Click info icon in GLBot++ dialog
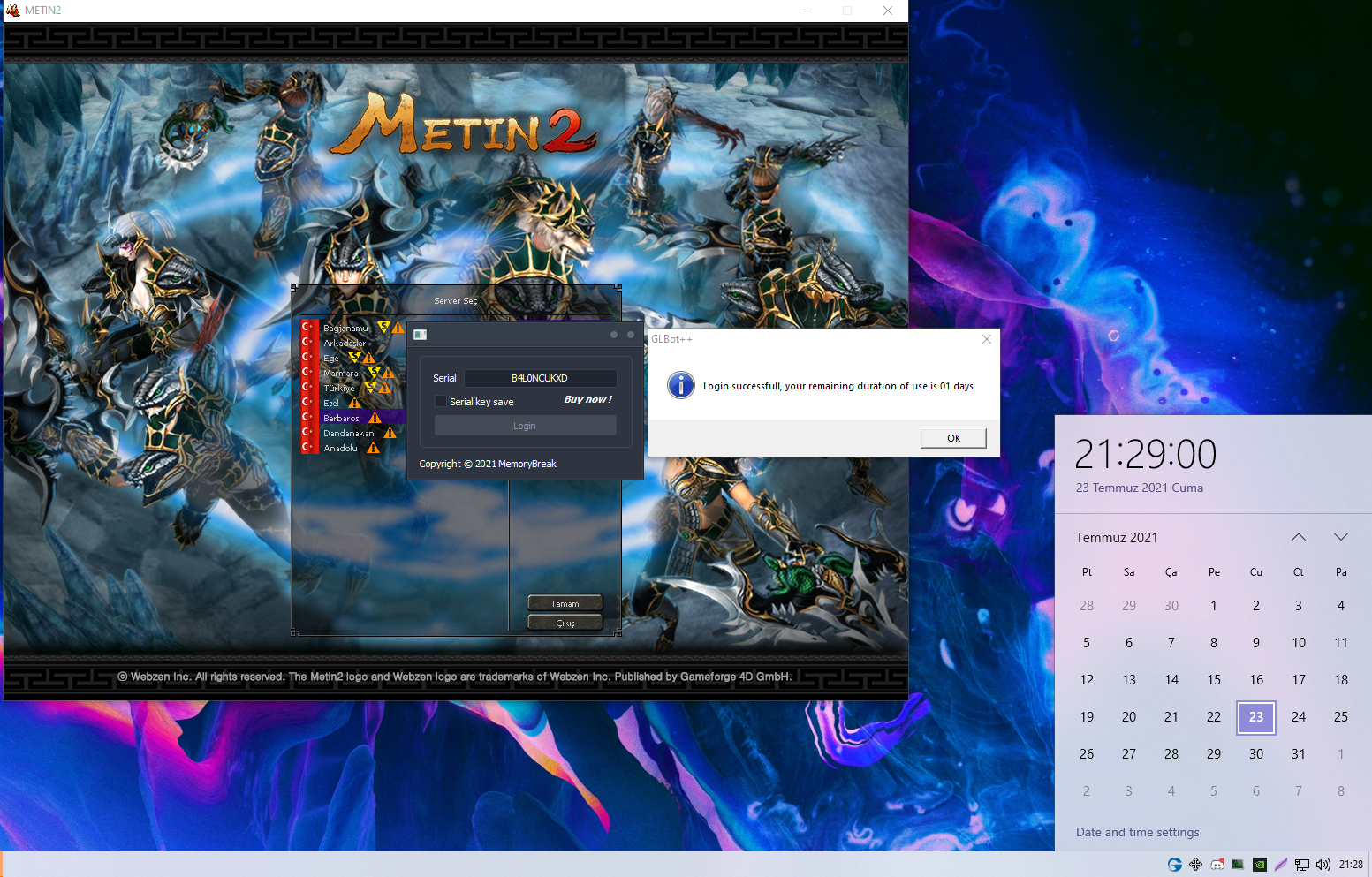This screenshot has height=877, width=1372. coord(680,385)
